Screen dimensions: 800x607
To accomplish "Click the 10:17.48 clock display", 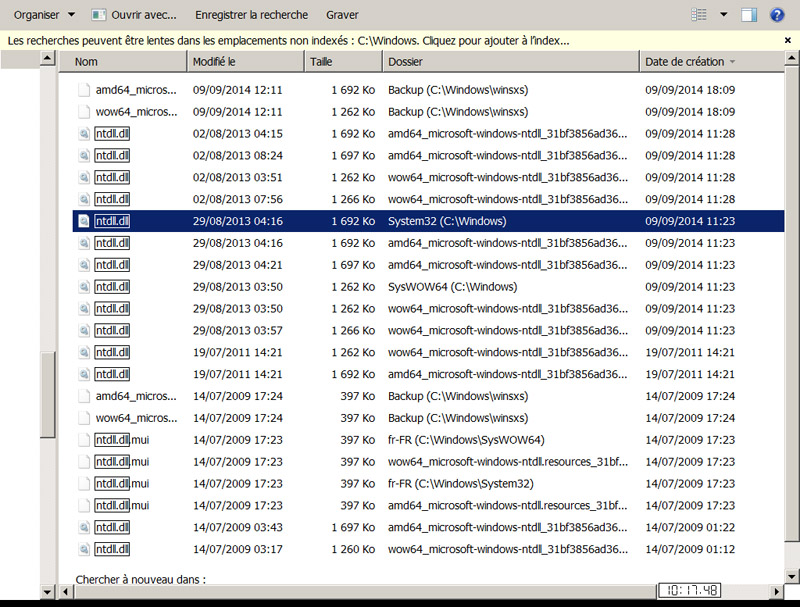I will point(692,591).
